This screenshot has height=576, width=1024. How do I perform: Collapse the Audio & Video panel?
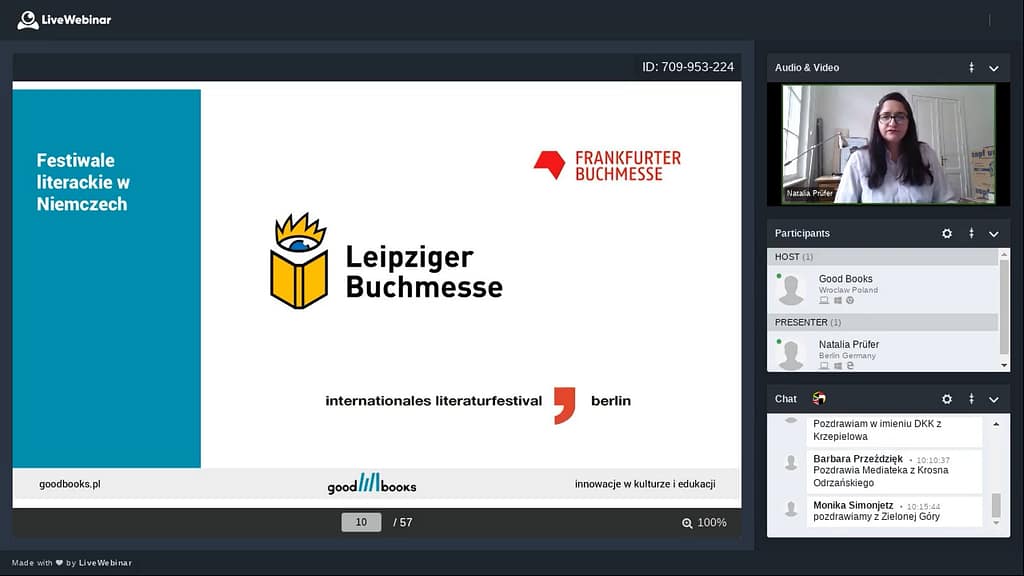994,68
